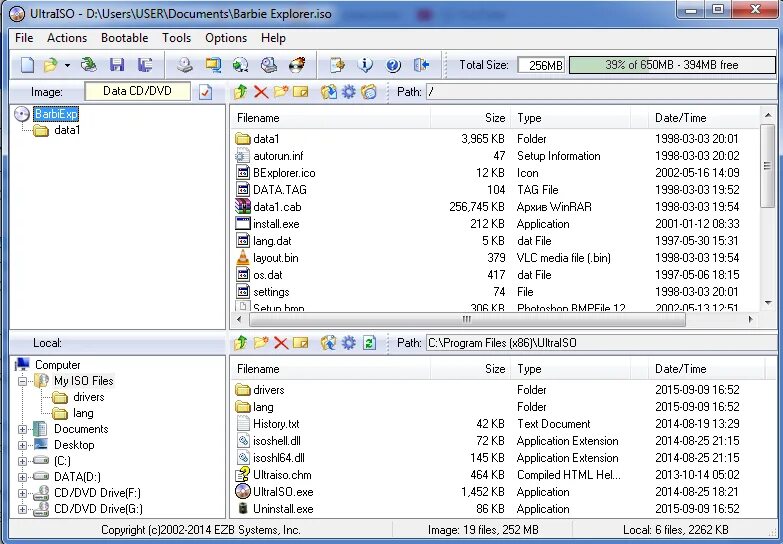Click the checkmark page icon beside Data CD/DVD

(x=205, y=92)
